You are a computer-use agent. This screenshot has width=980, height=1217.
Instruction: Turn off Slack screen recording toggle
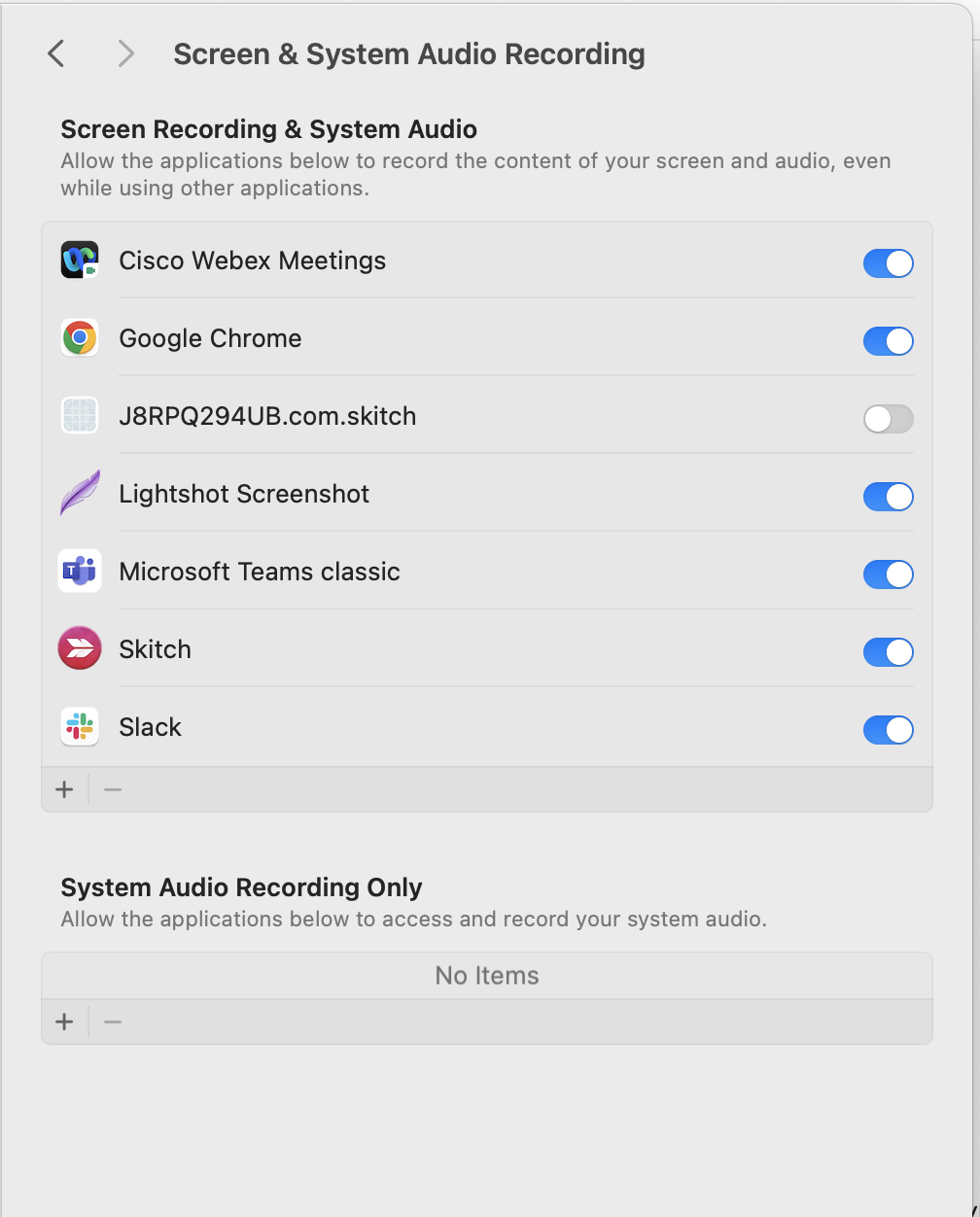(888, 730)
